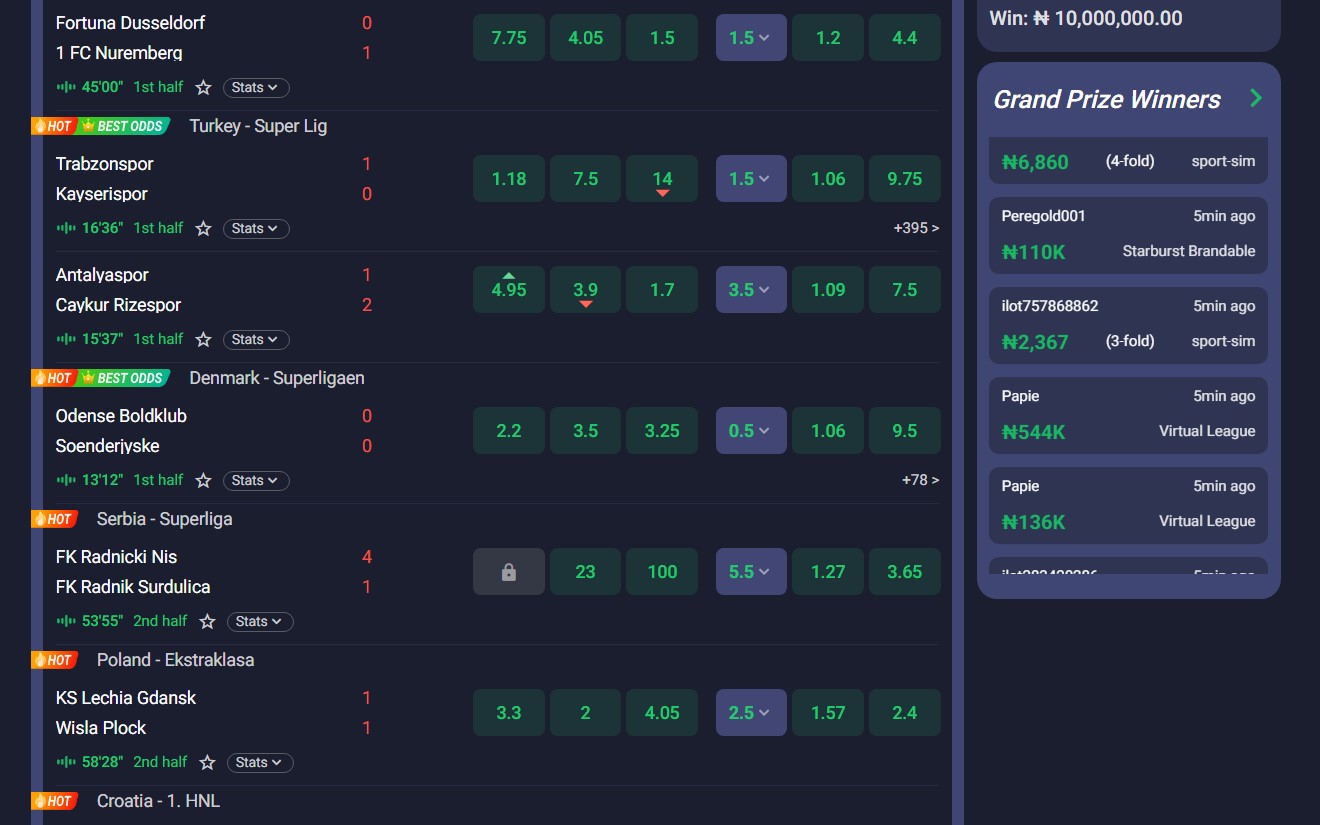Open the 5.5 goal line dropdown

coord(751,572)
